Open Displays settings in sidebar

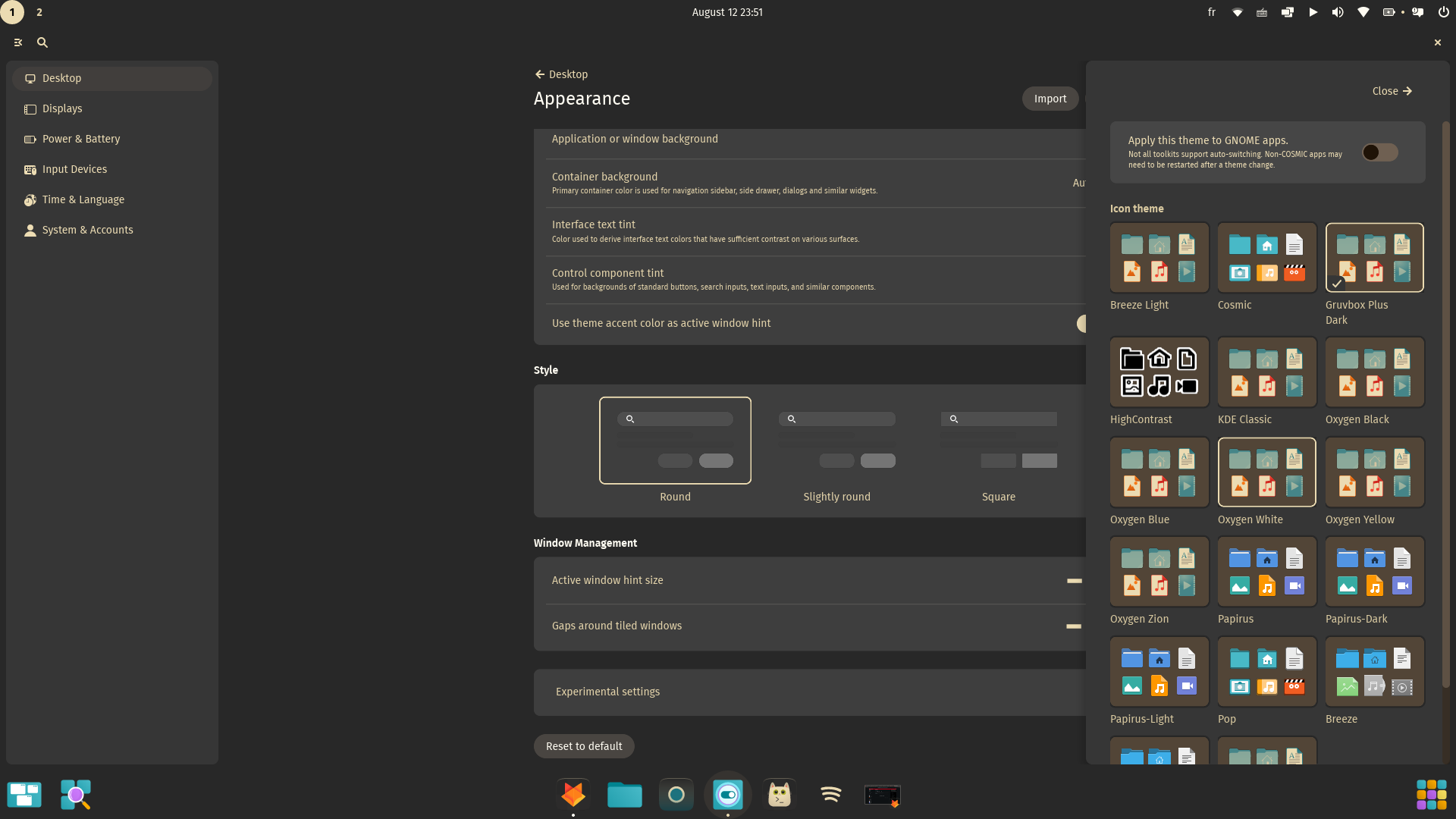point(62,108)
